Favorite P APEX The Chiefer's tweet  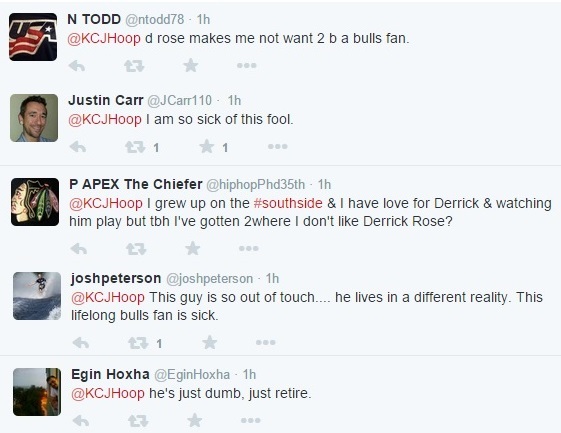[x=192, y=248]
